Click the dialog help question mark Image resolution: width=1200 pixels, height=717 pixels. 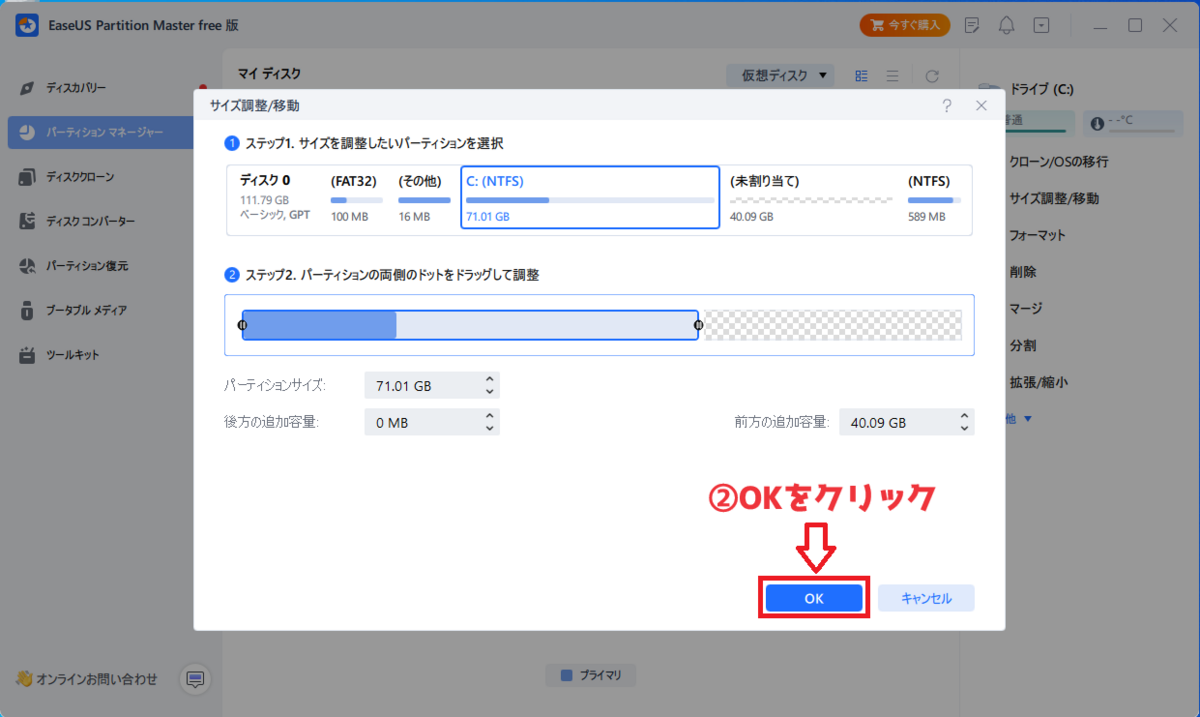pos(947,105)
